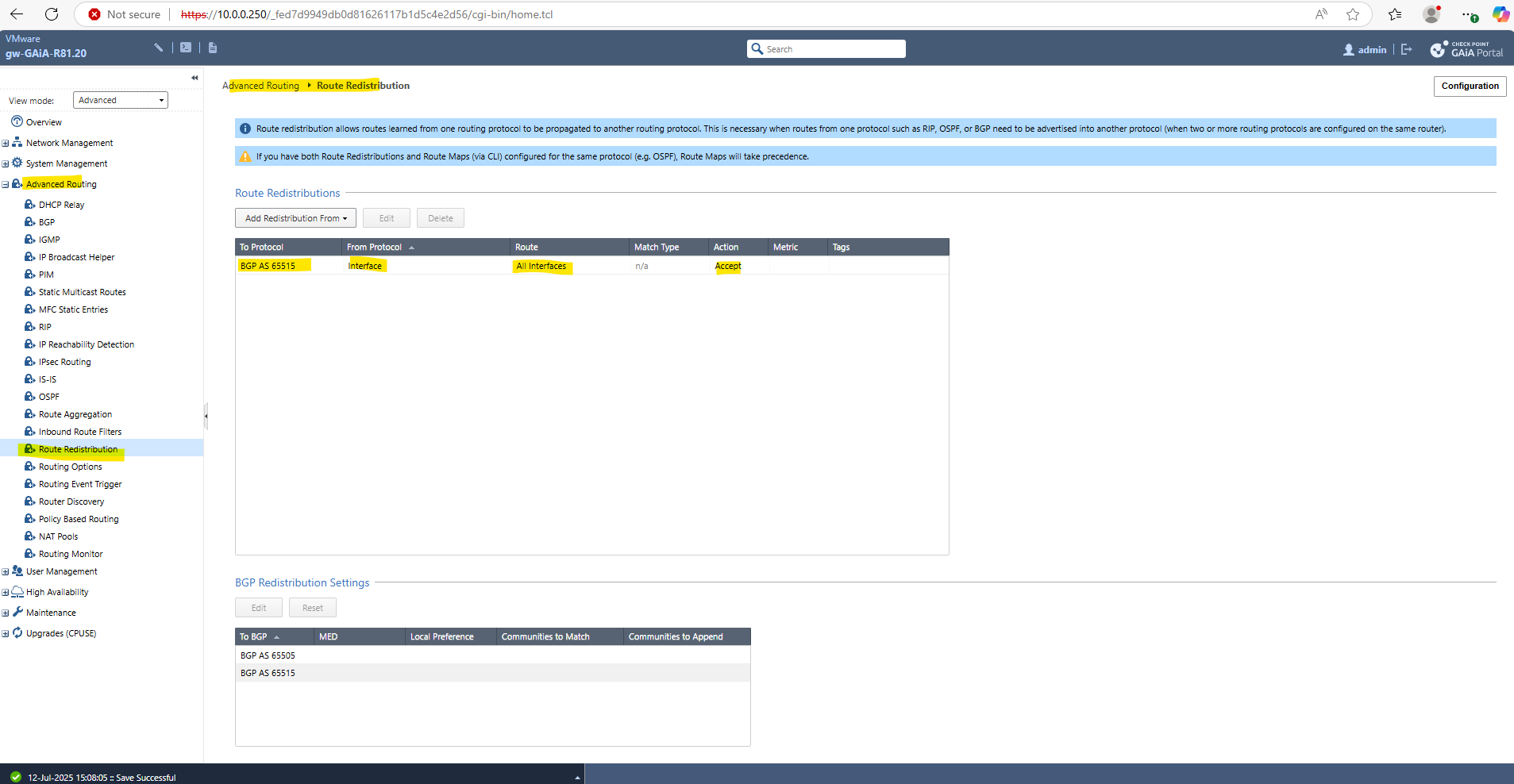Reload the page with browser refresh icon
Image resolution: width=1514 pixels, height=784 pixels.
click(52, 14)
